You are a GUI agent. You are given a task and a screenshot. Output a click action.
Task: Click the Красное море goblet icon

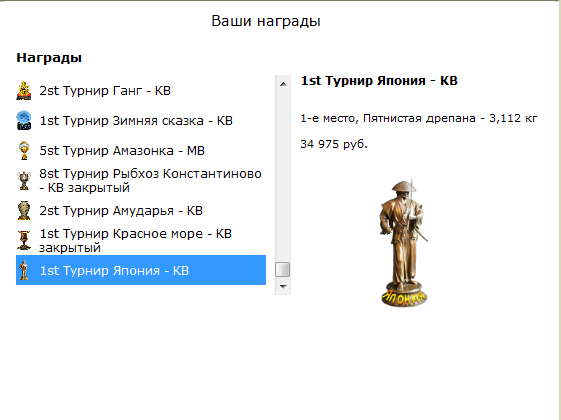(x=24, y=240)
